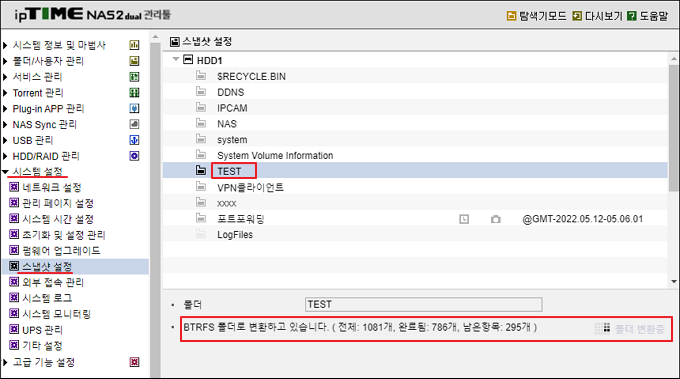Viewport: 680px width, 379px height.
Task: Expand USB 관리 menu
Action: pos(5,140)
